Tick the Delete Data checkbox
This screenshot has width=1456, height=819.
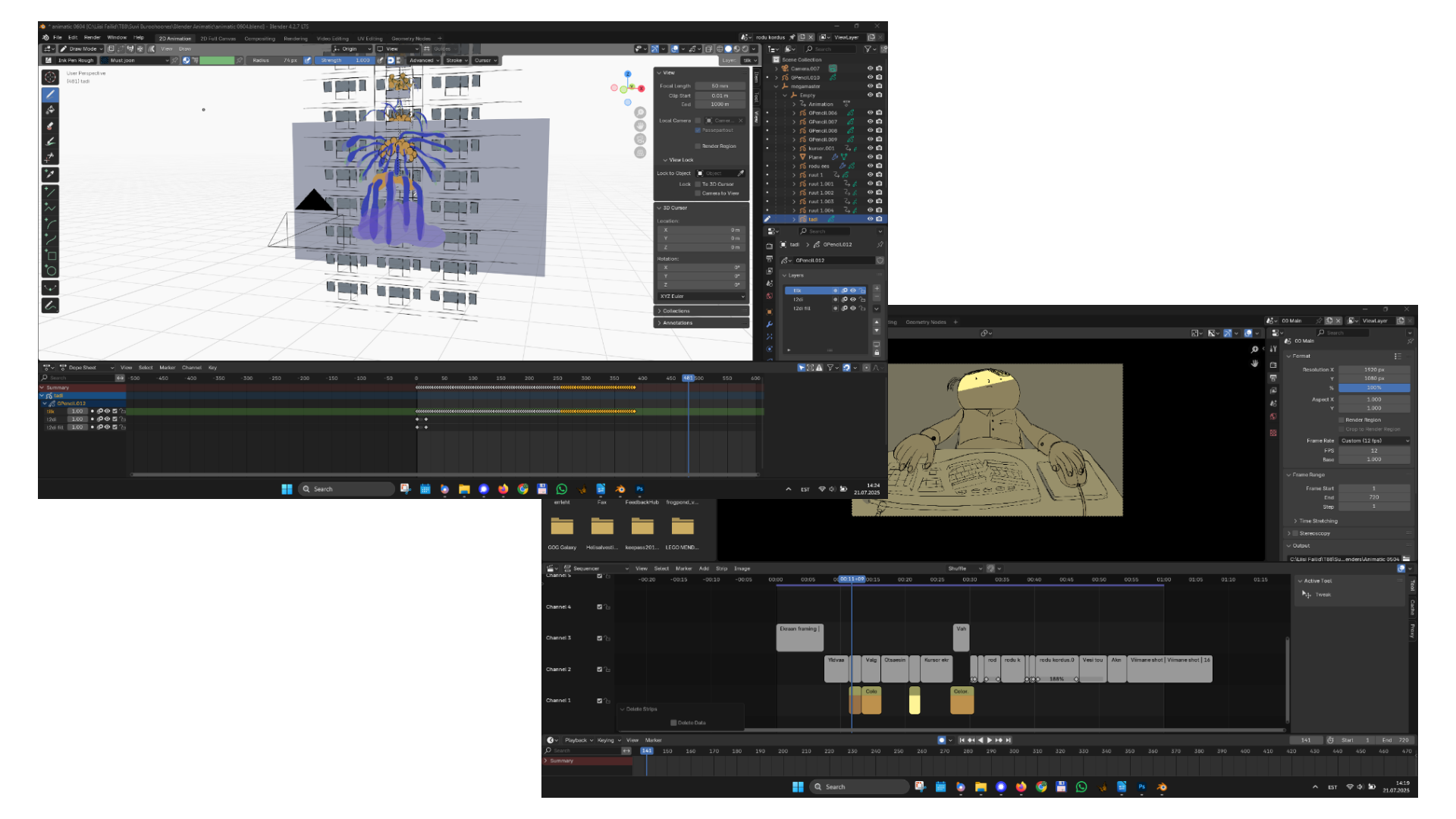673,723
